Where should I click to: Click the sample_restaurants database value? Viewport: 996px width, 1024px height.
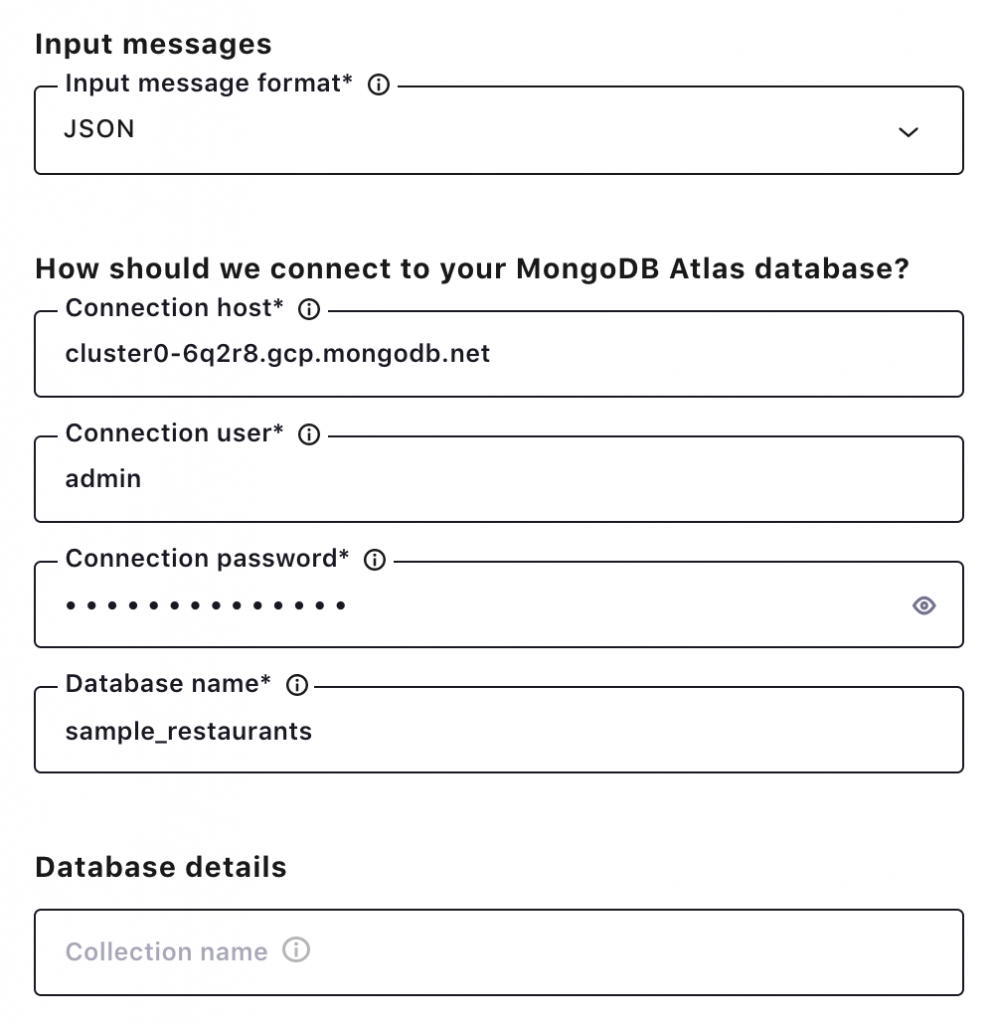[x=189, y=731]
